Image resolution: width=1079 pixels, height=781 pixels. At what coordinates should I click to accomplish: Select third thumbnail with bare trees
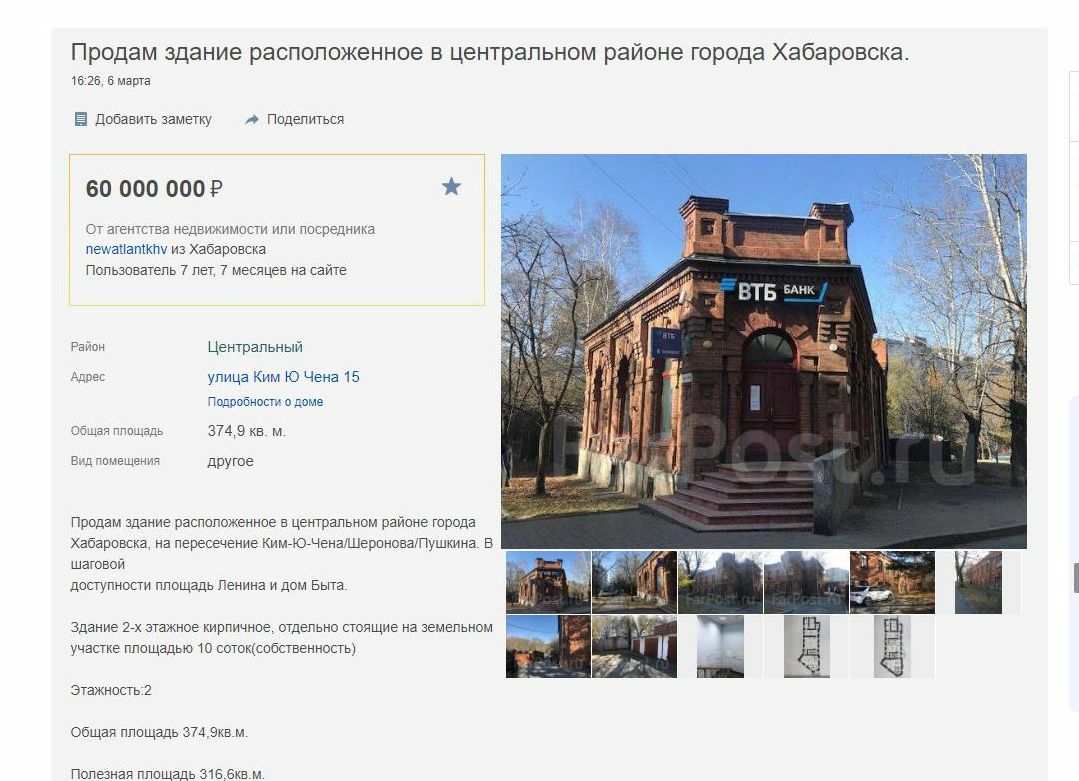coord(720,582)
